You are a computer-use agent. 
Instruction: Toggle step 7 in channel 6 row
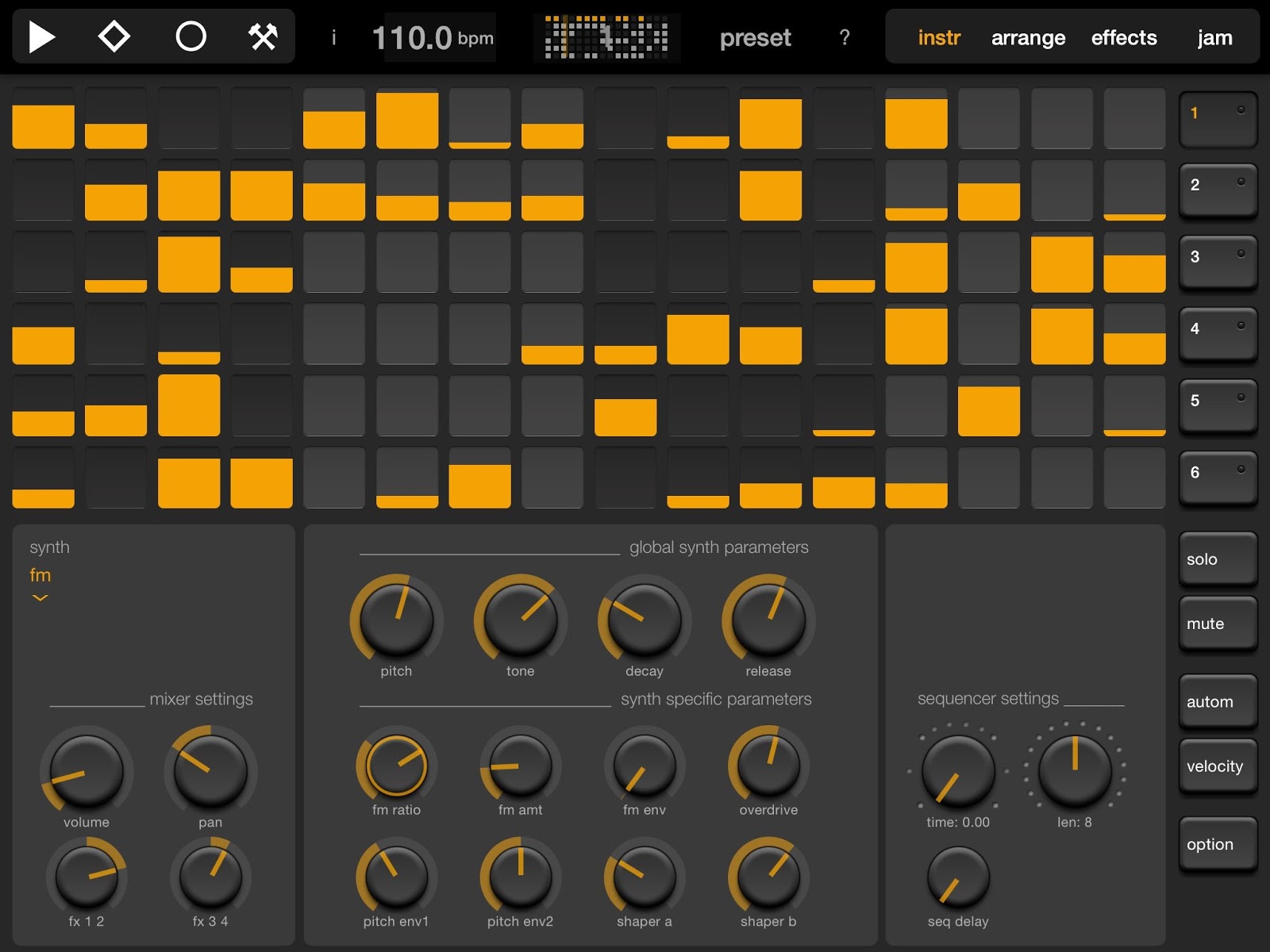(480, 478)
